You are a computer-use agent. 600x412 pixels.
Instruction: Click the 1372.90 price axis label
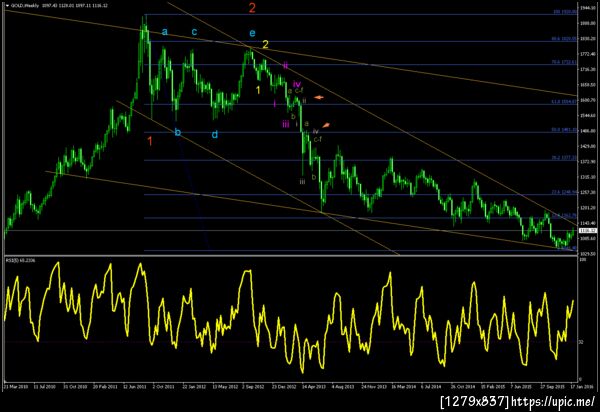(x=588, y=162)
